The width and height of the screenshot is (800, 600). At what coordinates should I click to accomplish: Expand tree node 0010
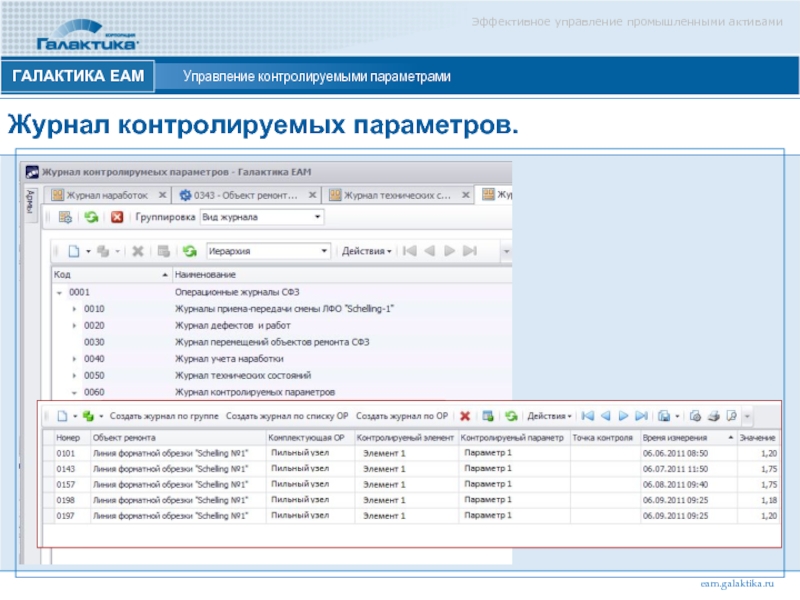[x=74, y=310]
